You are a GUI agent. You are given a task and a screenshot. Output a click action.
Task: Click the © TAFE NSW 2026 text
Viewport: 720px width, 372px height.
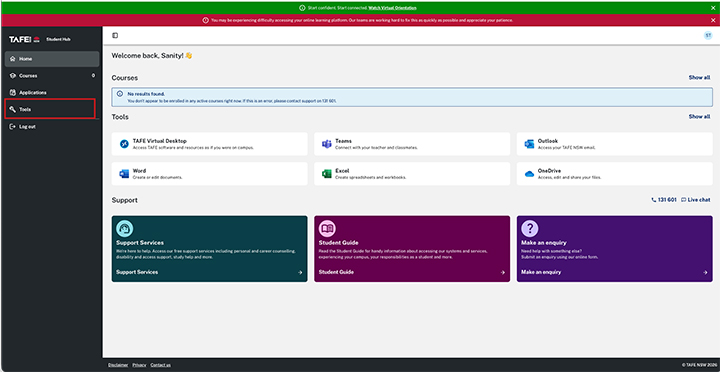[x=698, y=365]
